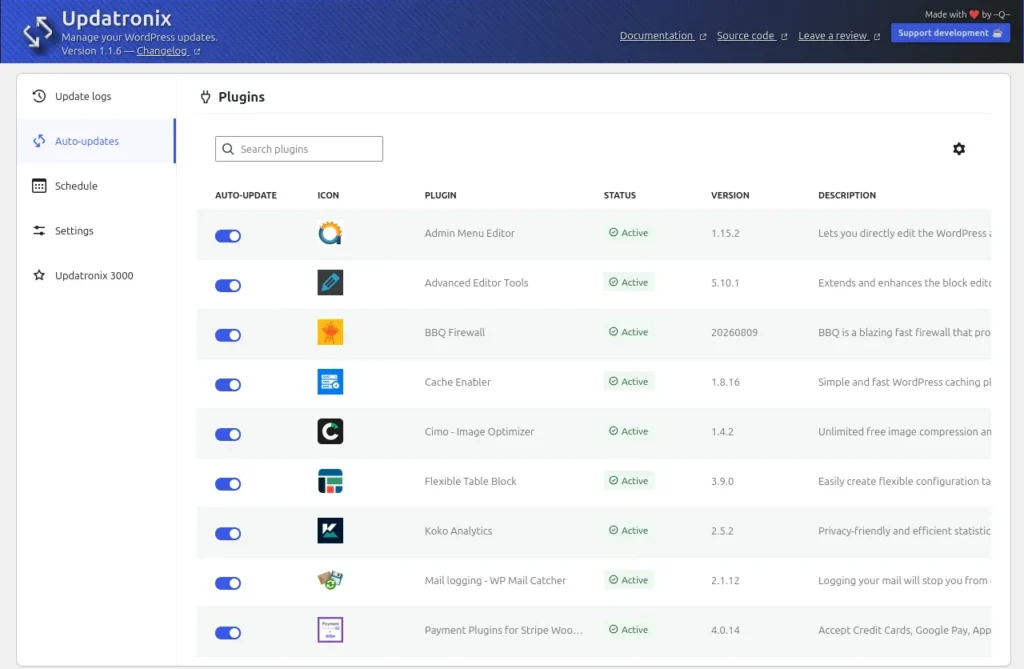Click version 20260809 of BBQ Firewall
This screenshot has width=1024, height=669.
tap(734, 333)
